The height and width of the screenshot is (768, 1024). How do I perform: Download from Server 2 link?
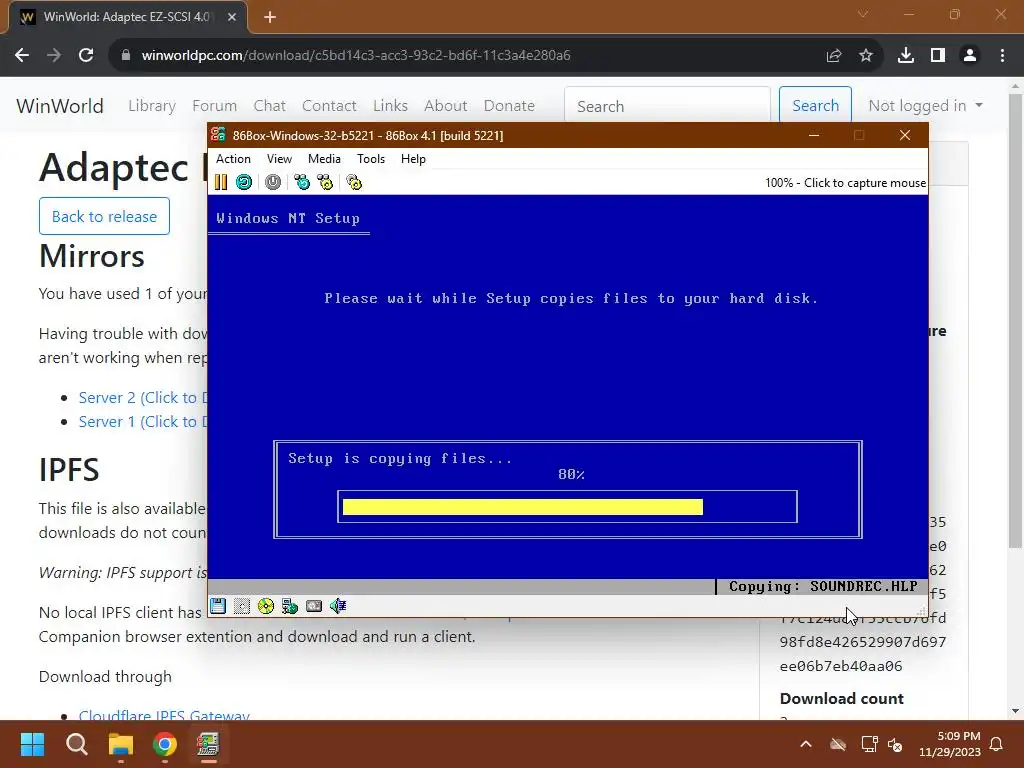(142, 398)
